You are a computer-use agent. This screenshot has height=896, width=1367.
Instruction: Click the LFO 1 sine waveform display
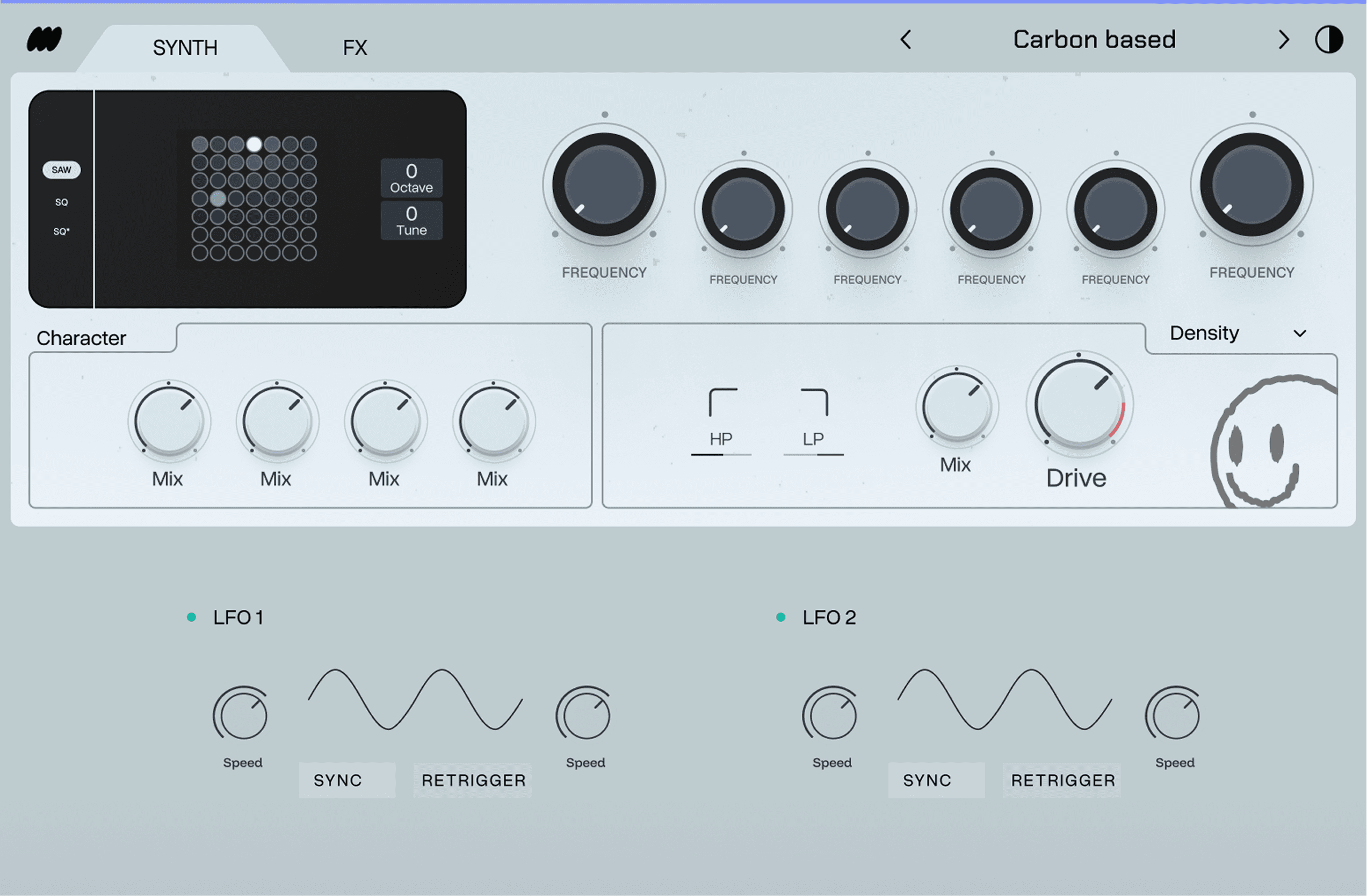(x=415, y=699)
